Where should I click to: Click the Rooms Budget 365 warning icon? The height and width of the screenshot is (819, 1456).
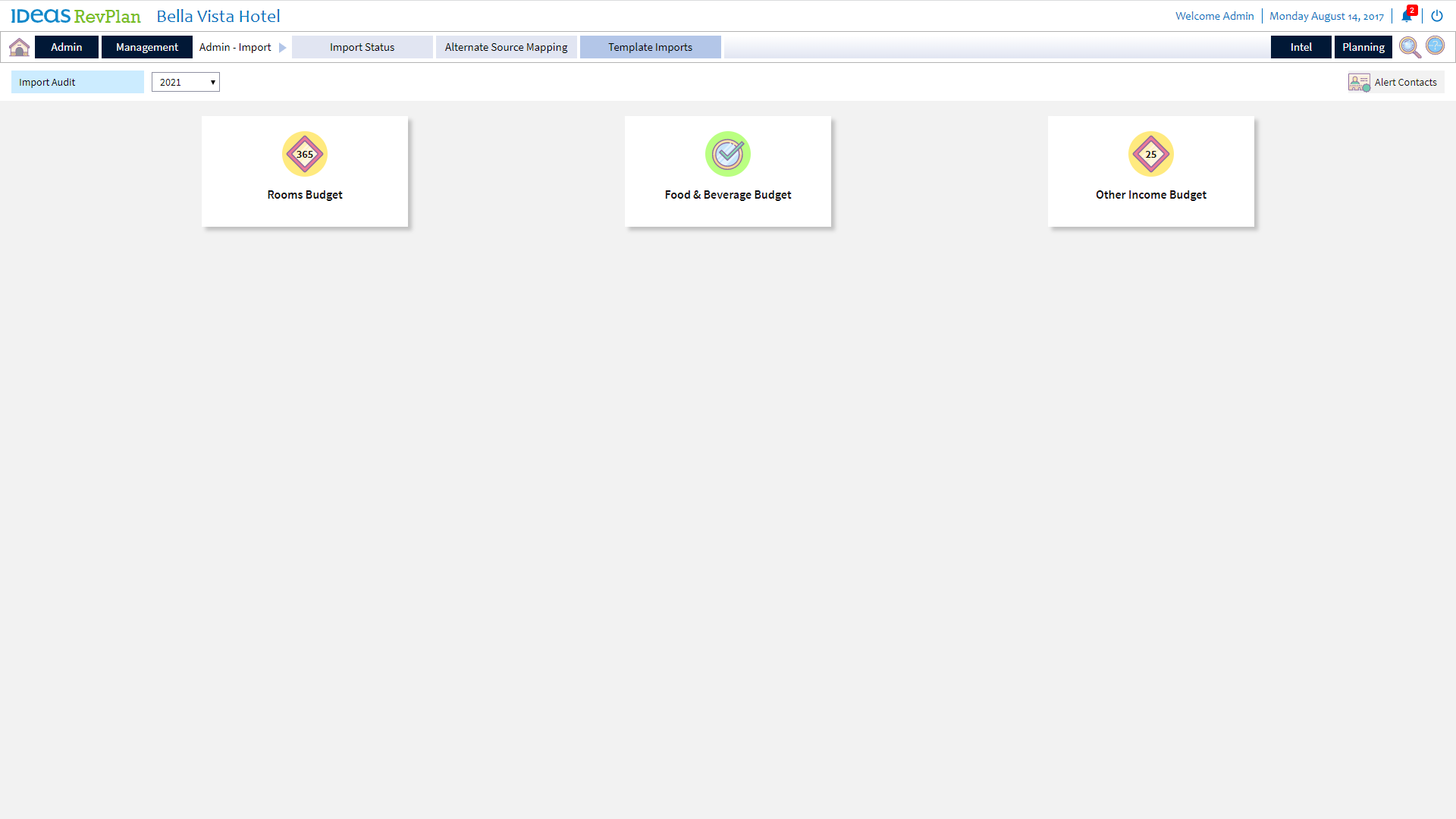[x=305, y=154]
